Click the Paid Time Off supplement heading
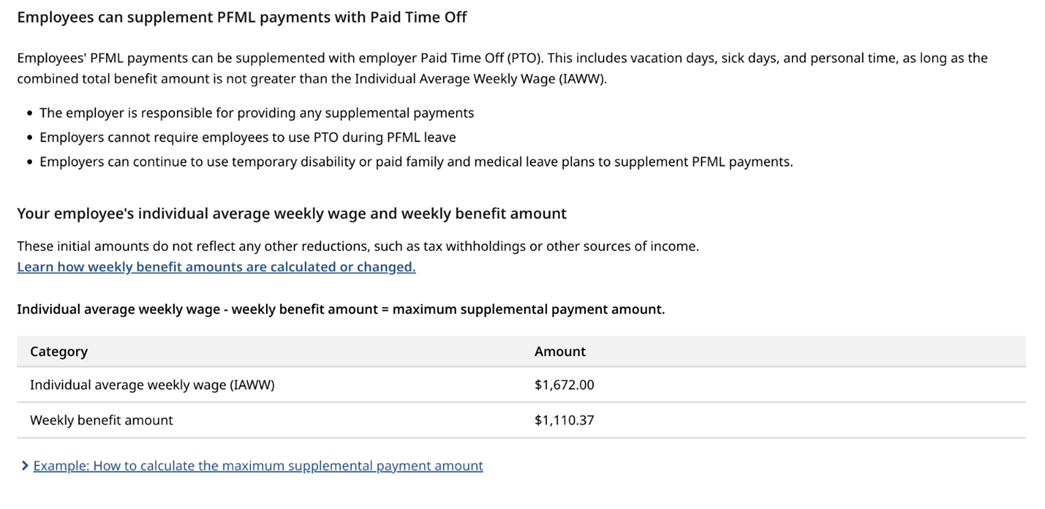 [x=242, y=17]
